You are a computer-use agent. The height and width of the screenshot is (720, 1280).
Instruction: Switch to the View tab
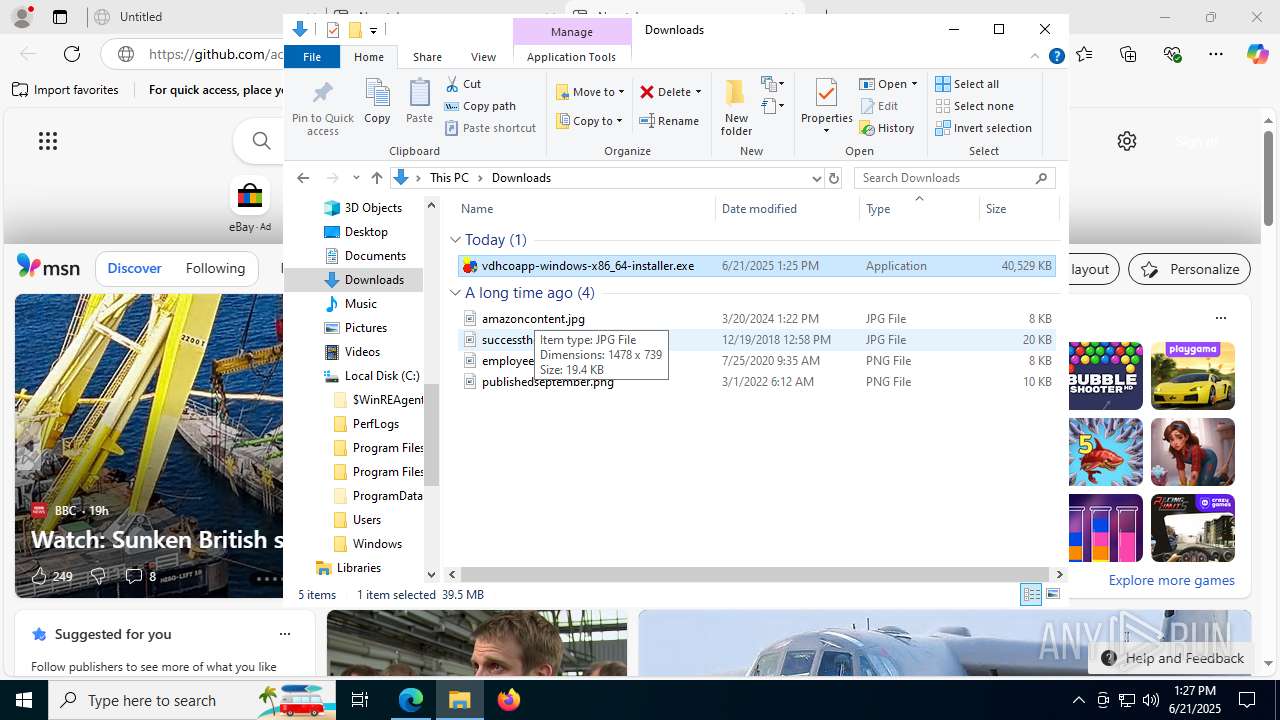[483, 57]
